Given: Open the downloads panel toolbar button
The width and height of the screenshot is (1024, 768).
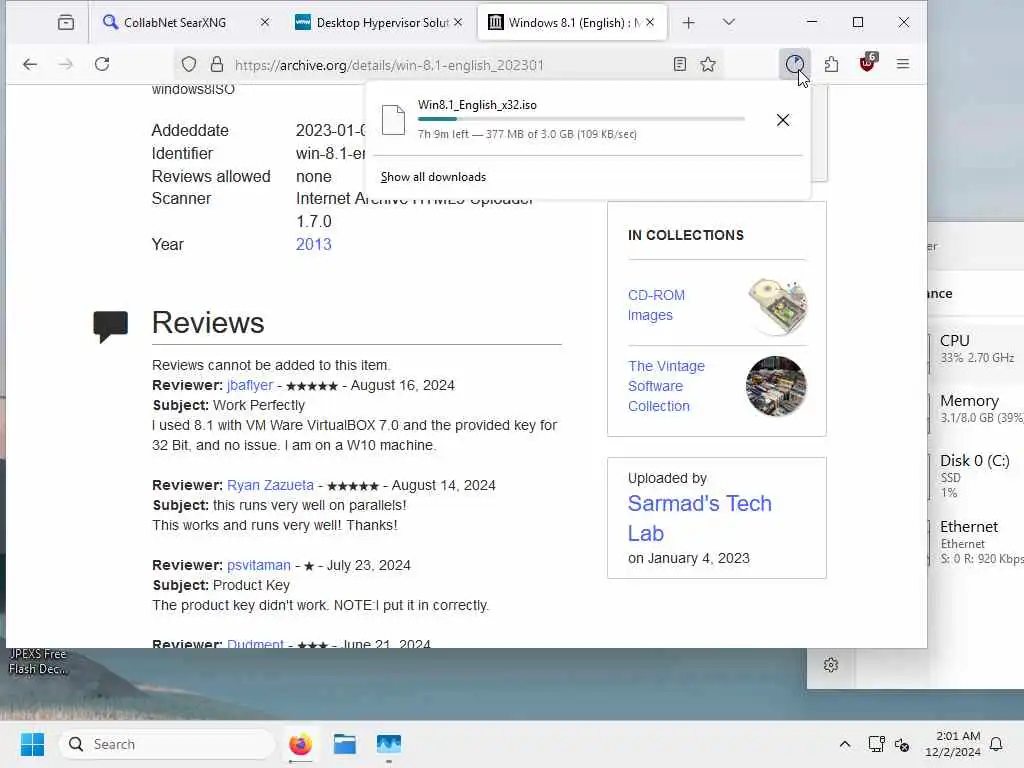Looking at the screenshot, I should 795,64.
